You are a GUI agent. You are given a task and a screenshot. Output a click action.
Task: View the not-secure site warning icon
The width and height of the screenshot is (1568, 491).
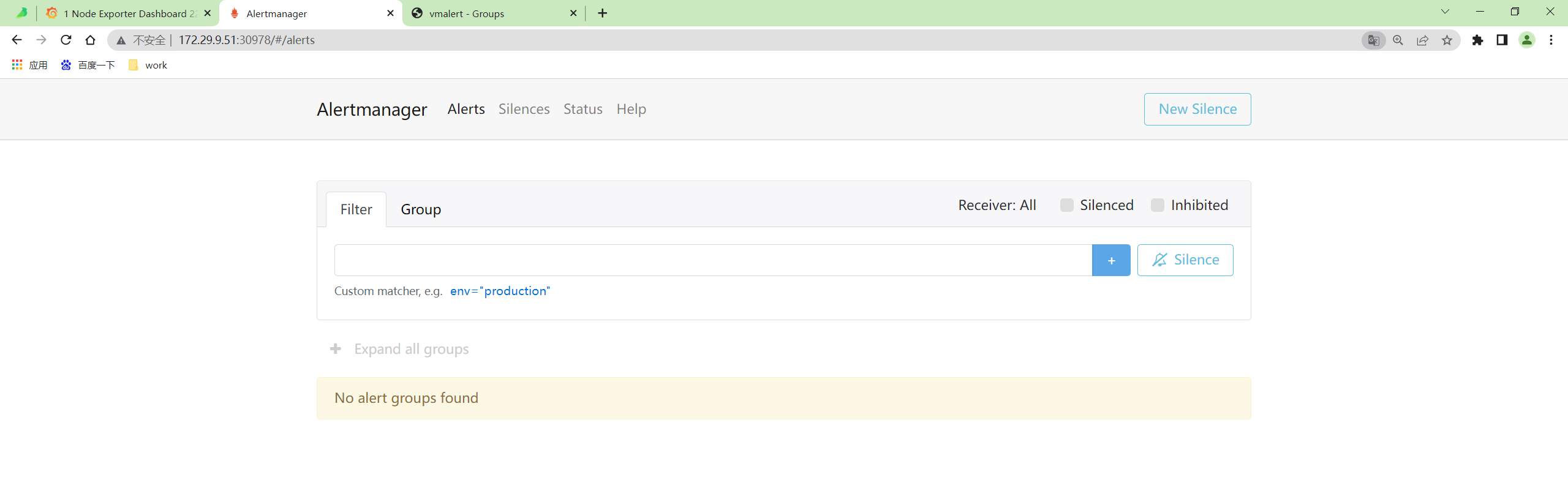121,40
